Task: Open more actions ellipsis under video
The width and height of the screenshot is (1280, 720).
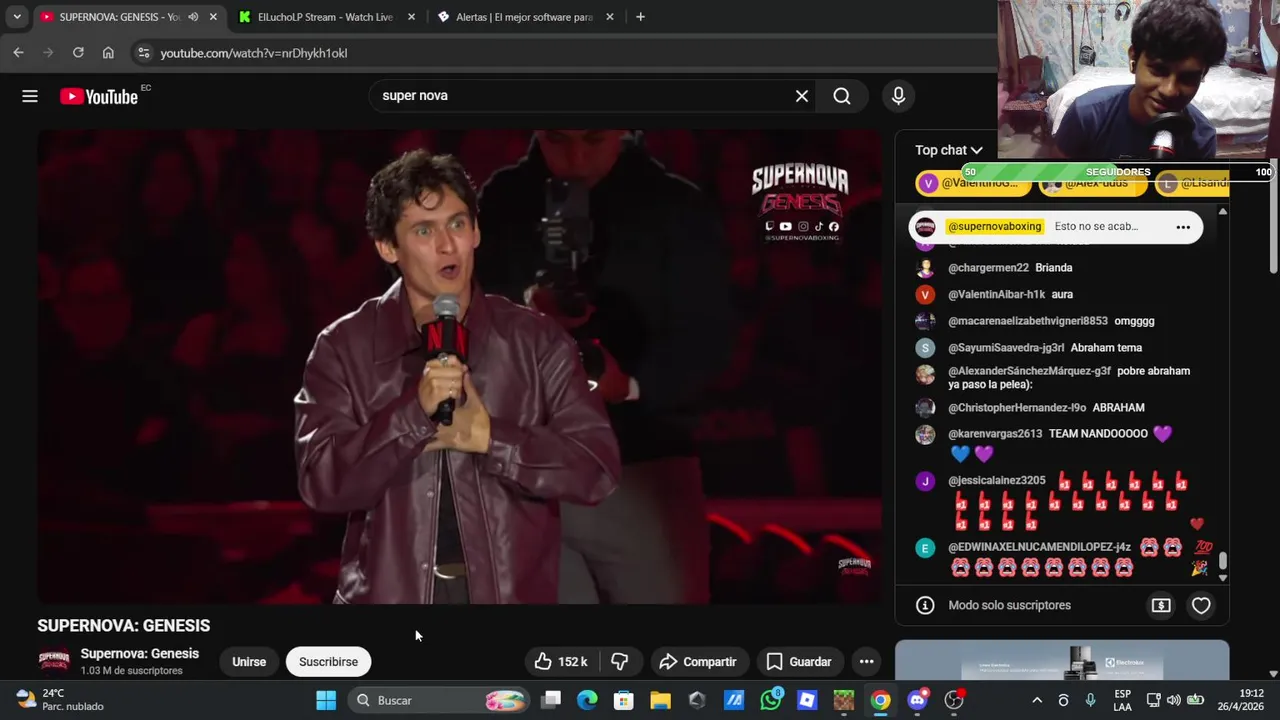Action: [867, 662]
